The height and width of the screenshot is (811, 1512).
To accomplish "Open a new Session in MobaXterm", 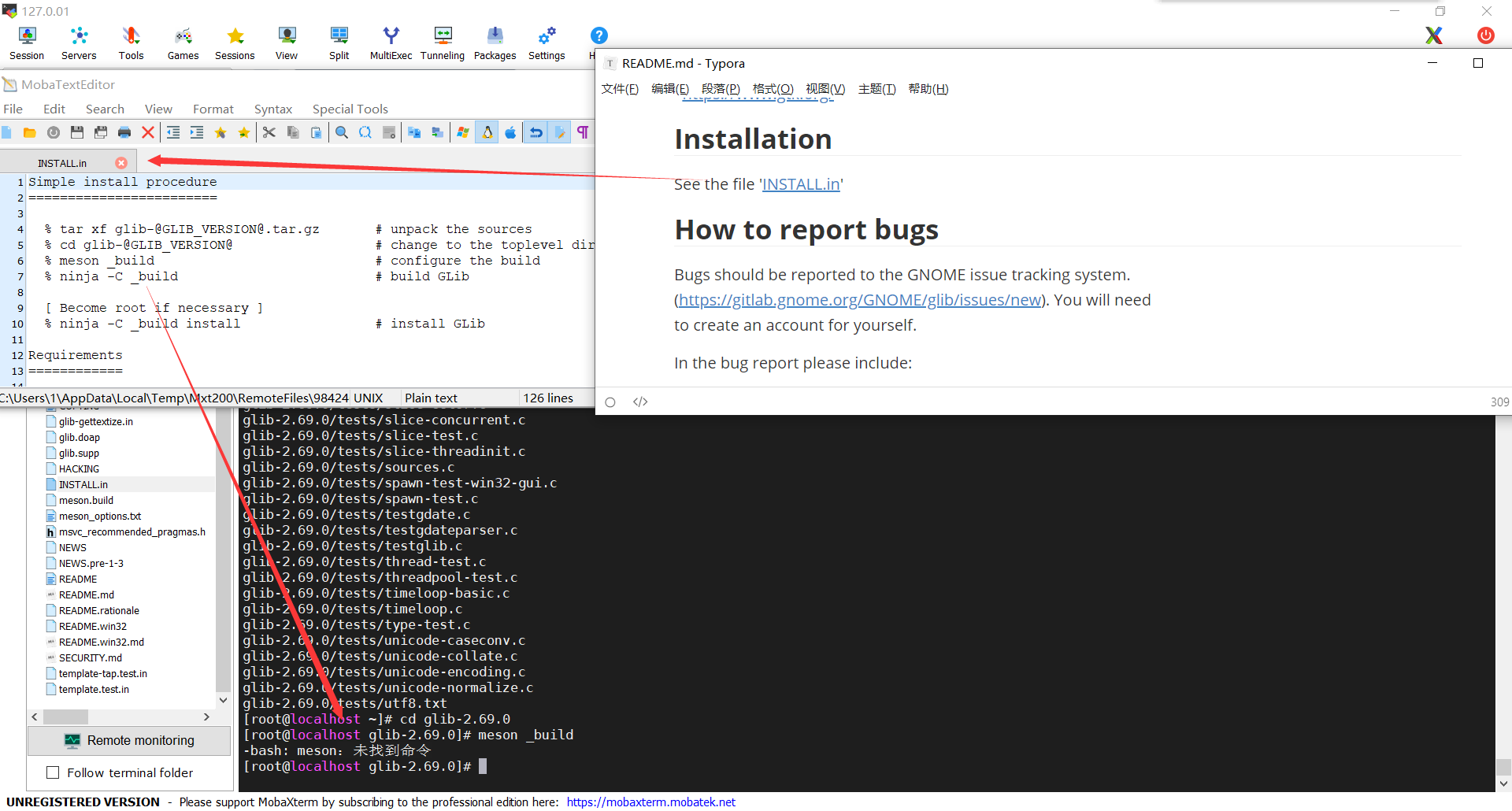I will 27,43.
